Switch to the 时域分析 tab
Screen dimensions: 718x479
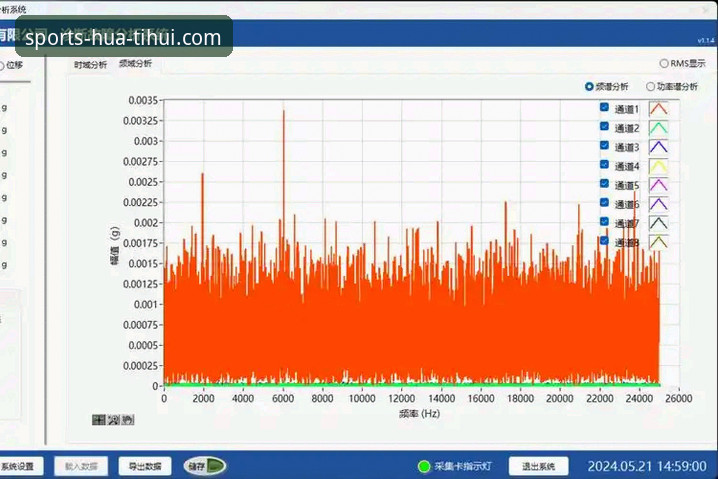tap(90, 65)
